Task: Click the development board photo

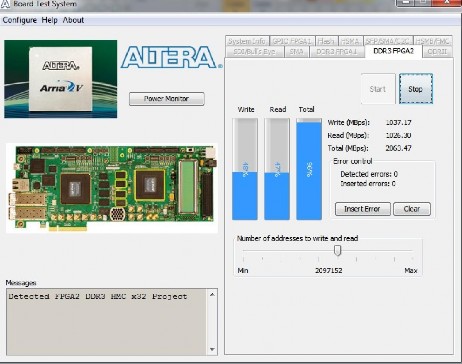Action: click(x=112, y=188)
